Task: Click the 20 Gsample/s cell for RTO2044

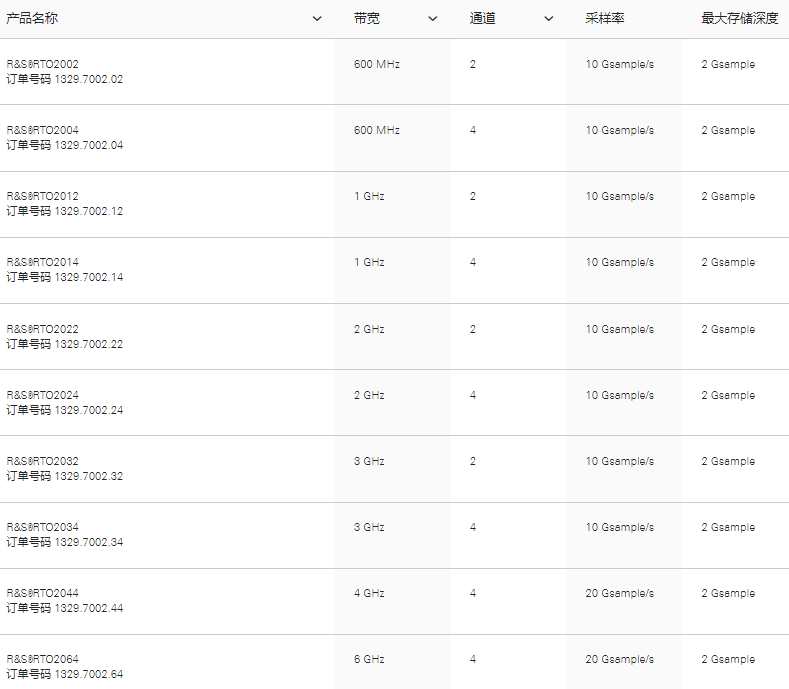Action: [x=620, y=593]
